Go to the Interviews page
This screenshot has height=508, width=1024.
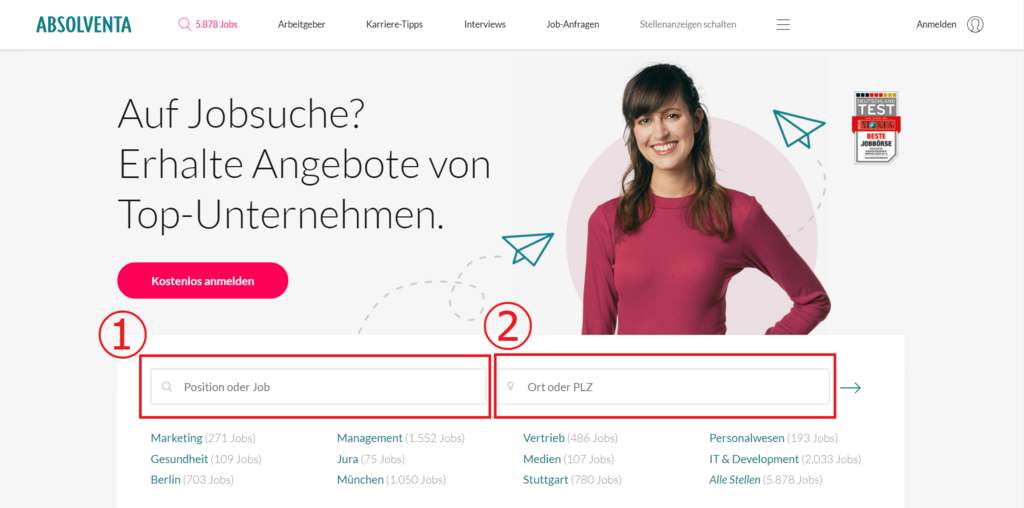pos(485,25)
